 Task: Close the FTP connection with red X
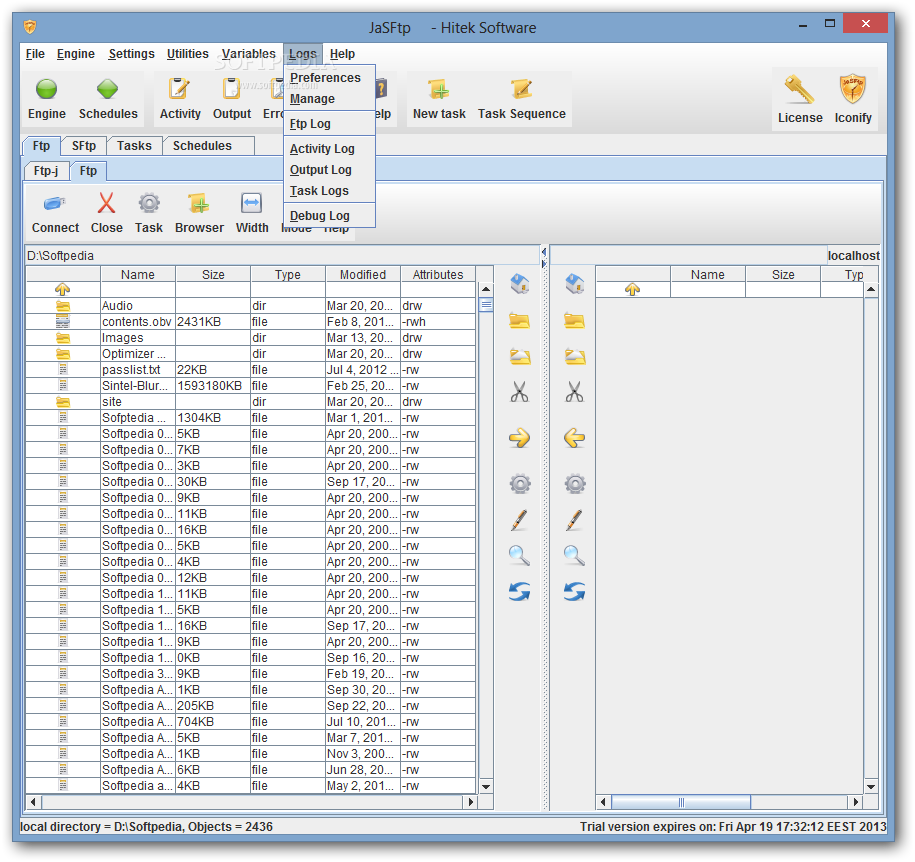(106, 203)
